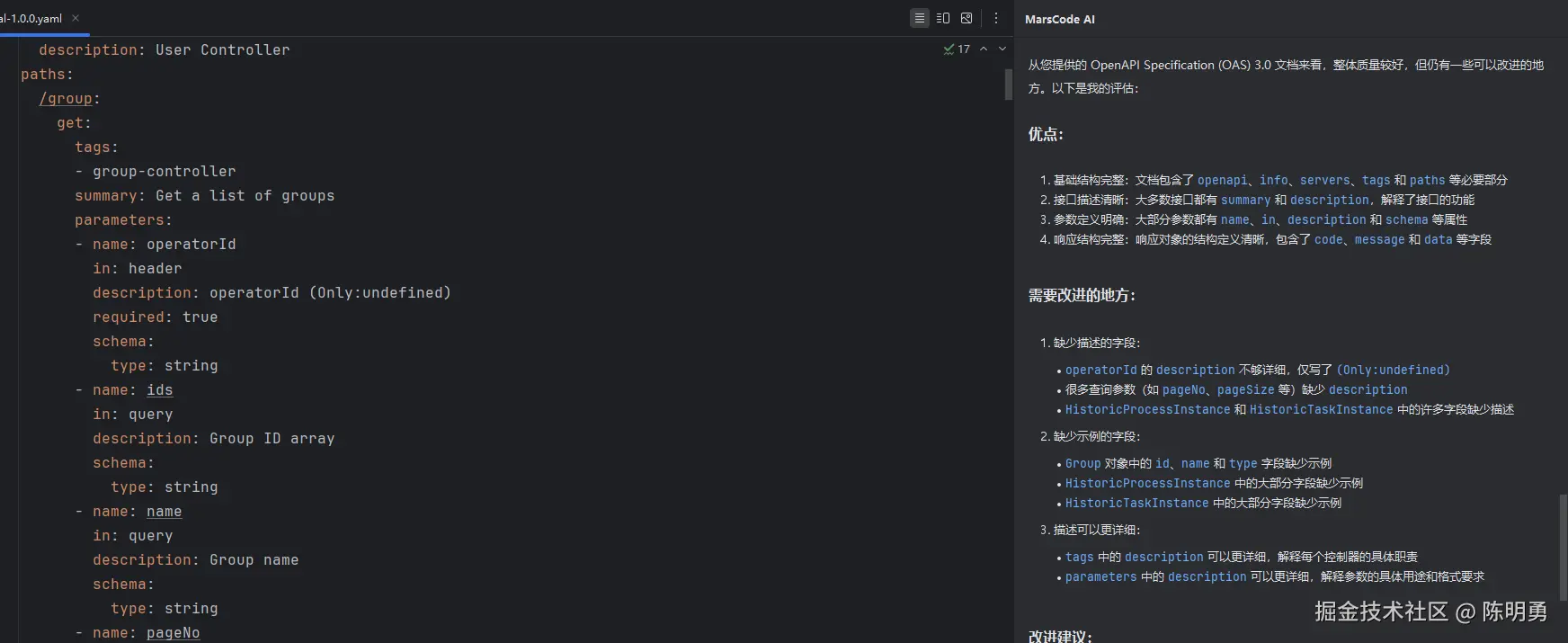Select the al-1.0.0.yaml editor tab
Image resolution: width=1568 pixels, height=643 pixels.
(31, 18)
